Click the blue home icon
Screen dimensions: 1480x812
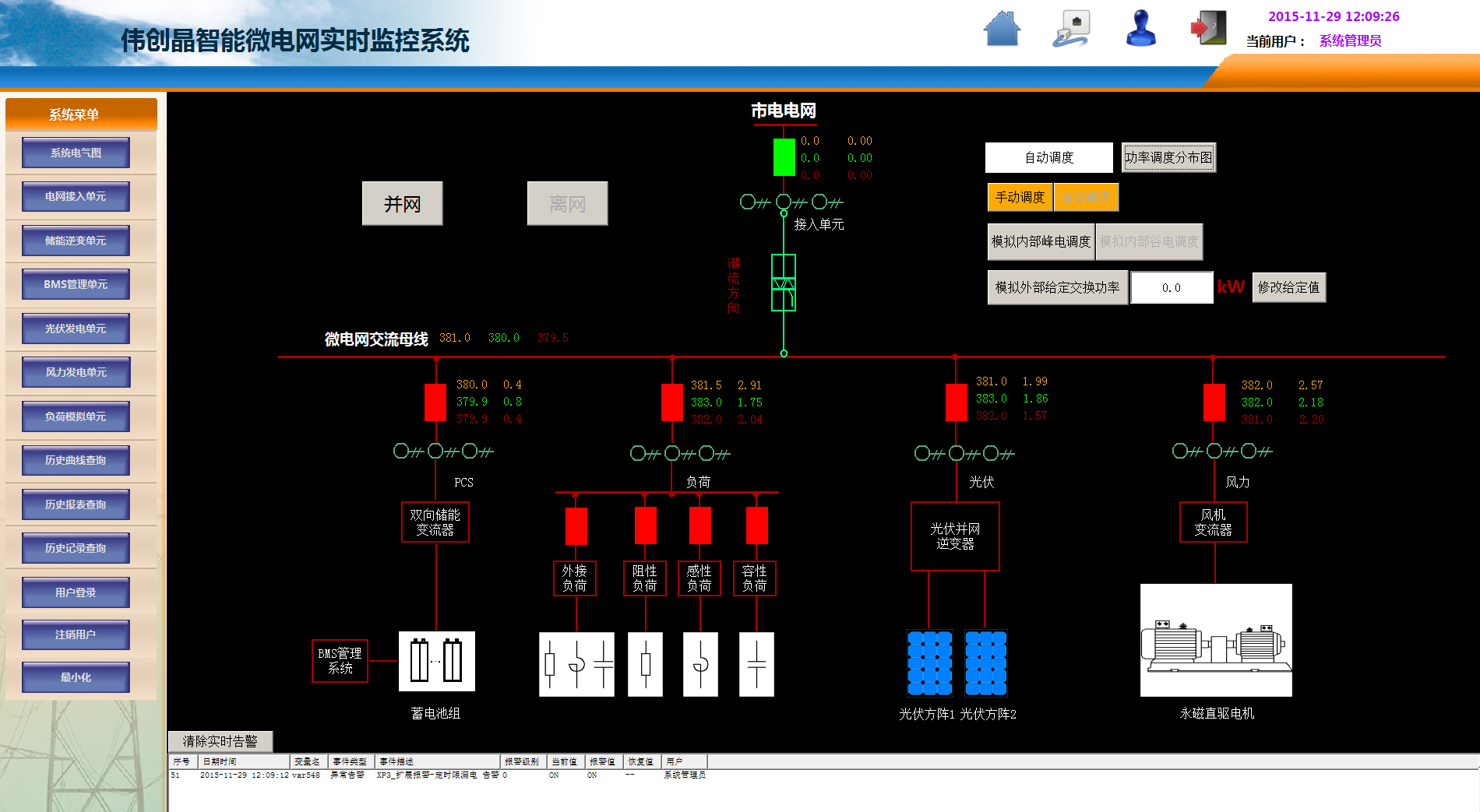point(1002,29)
